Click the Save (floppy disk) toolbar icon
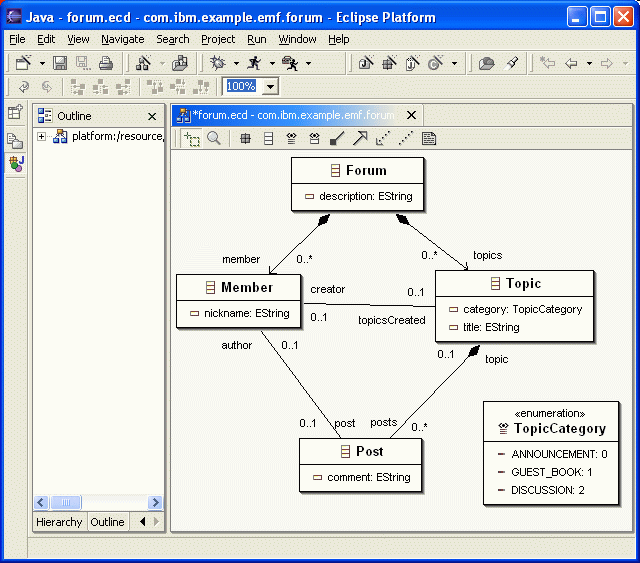Viewport: 640px width, 563px height. 60,63
